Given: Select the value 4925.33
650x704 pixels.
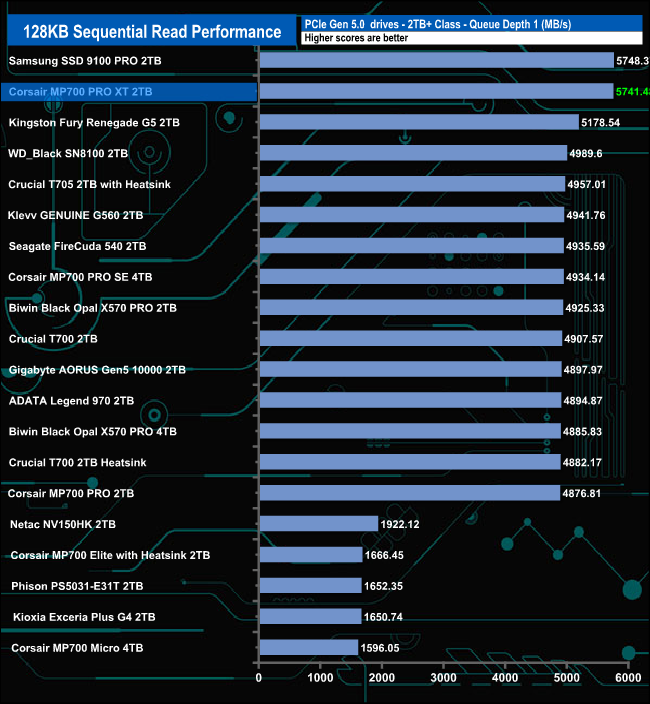Looking at the screenshot, I should (x=585, y=308).
